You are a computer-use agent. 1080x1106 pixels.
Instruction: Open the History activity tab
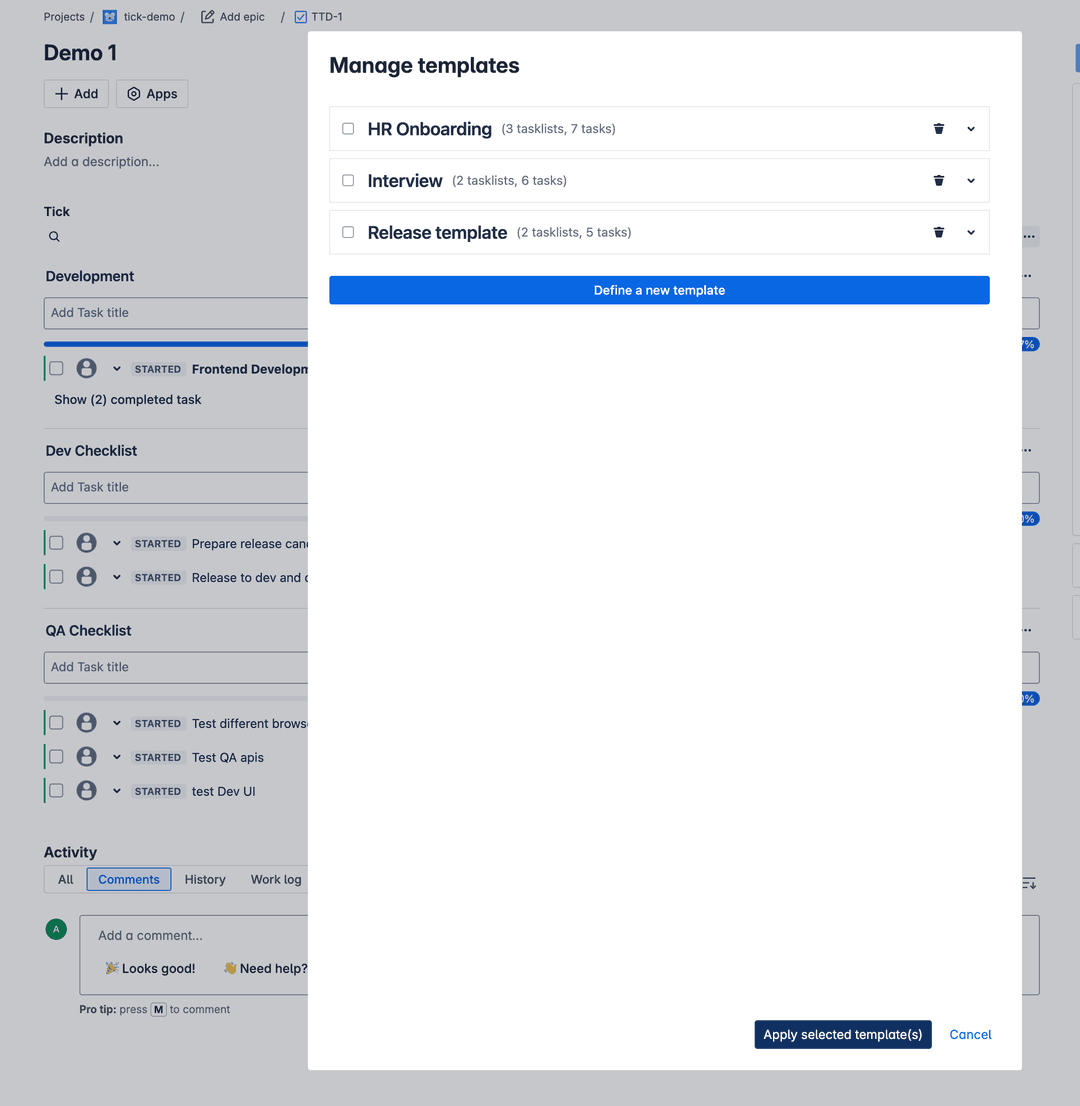[205, 880]
